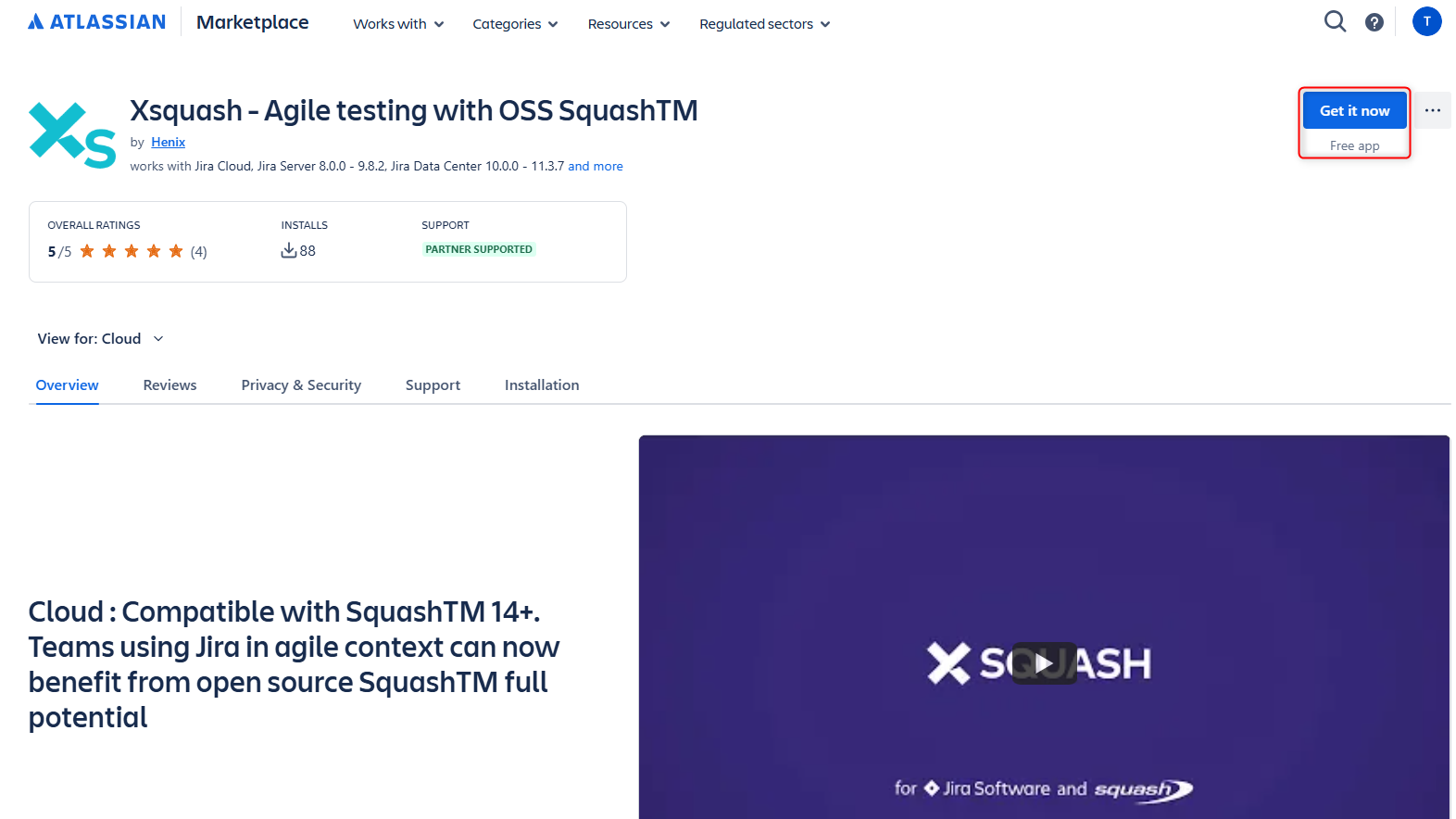Open the help question mark icon
This screenshot has width=1456, height=819.
coord(1374,22)
